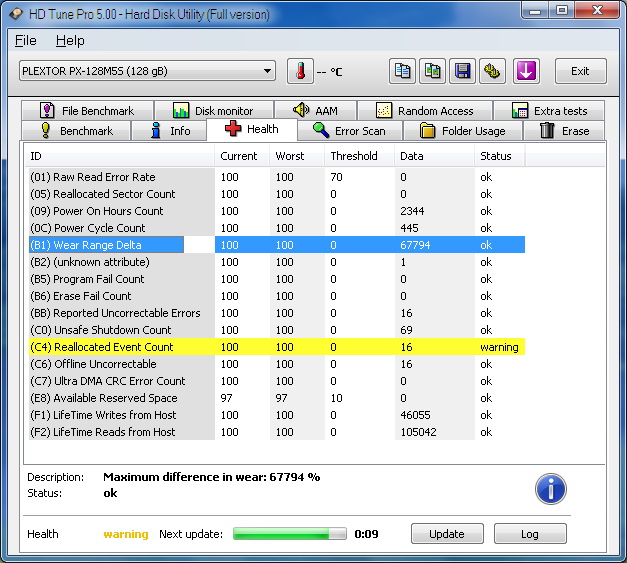Viewport: 627px width, 563px height.
Task: Click the Next update progress bar
Action: tap(290, 534)
